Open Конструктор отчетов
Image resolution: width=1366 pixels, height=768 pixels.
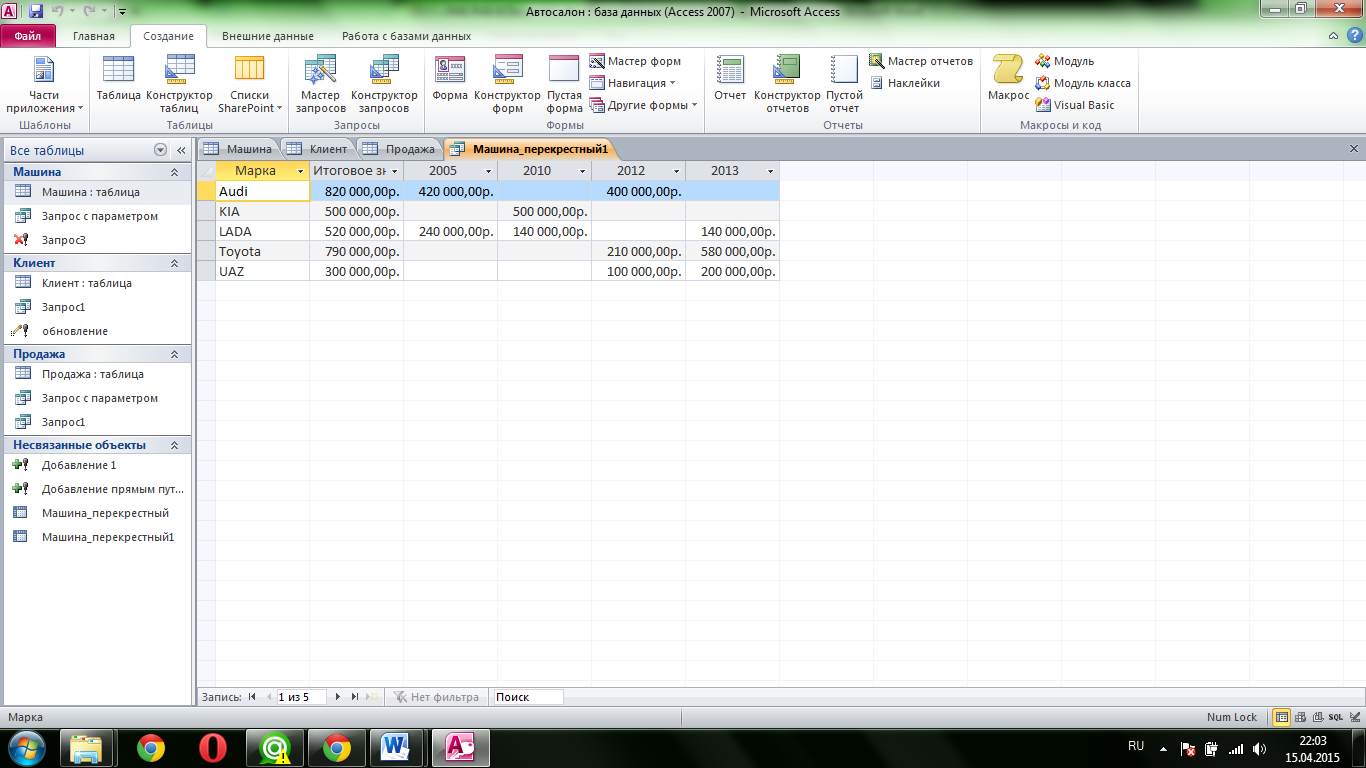[x=787, y=84]
